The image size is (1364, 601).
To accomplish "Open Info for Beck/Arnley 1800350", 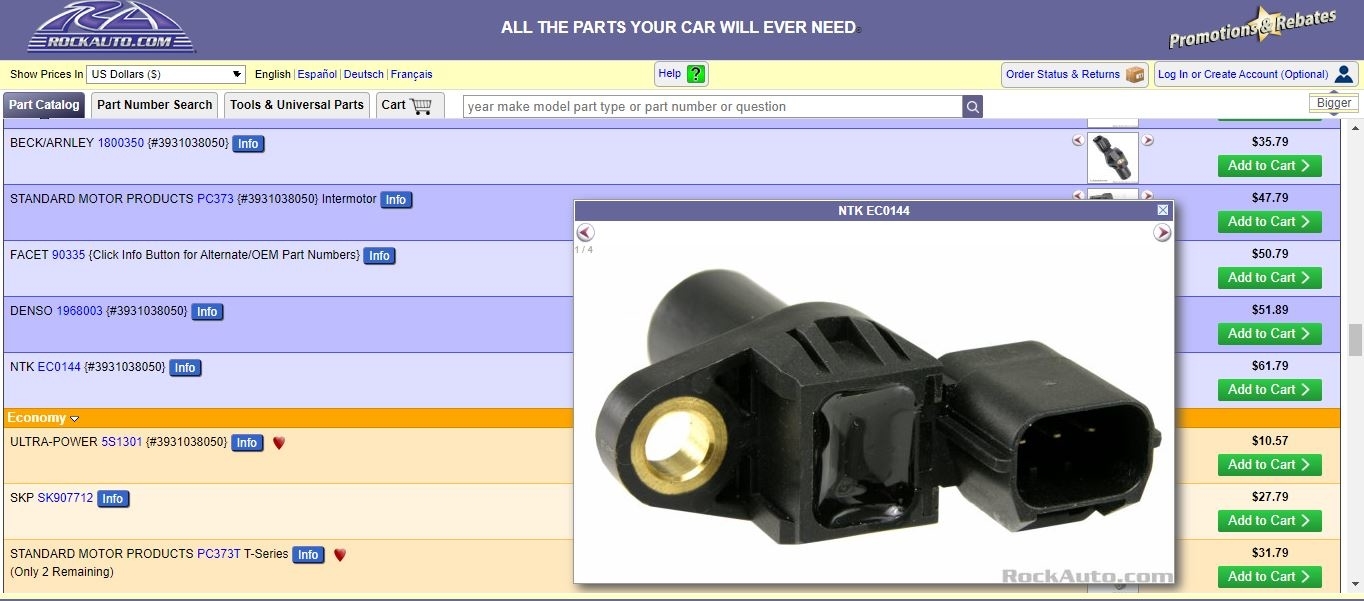I will tap(248, 144).
